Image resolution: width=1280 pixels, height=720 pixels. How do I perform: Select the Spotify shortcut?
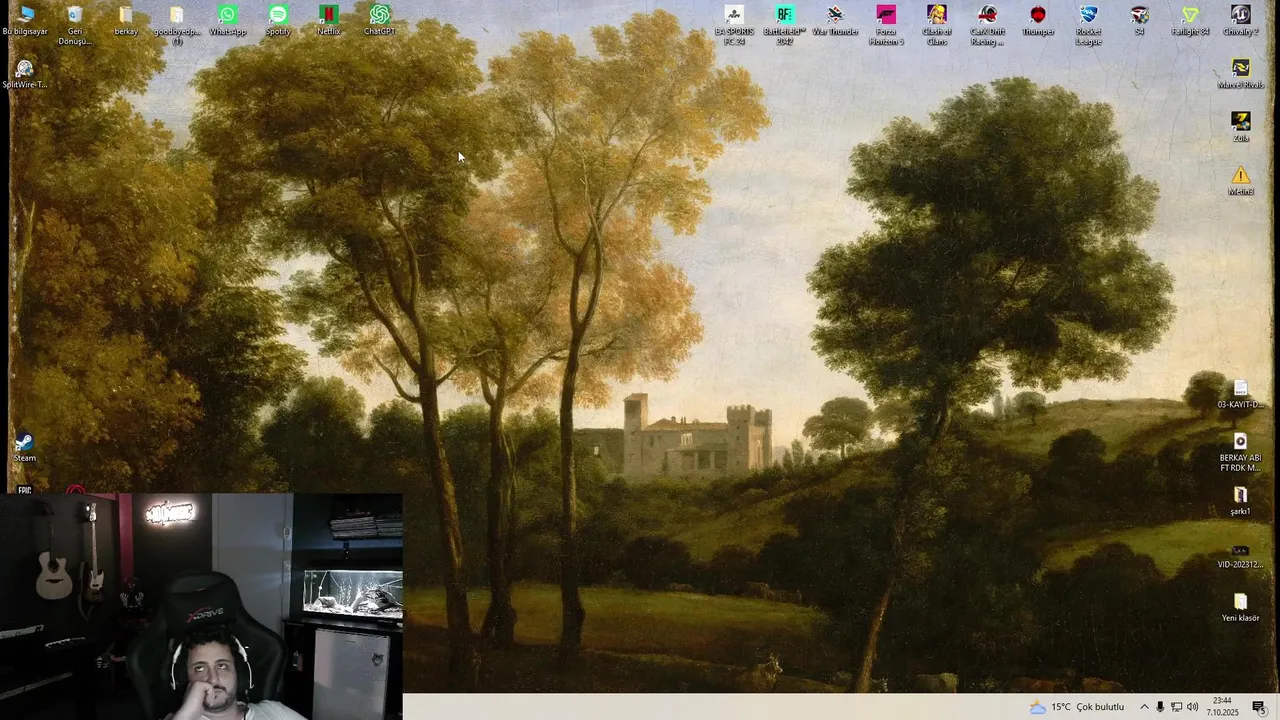pyautogui.click(x=278, y=21)
